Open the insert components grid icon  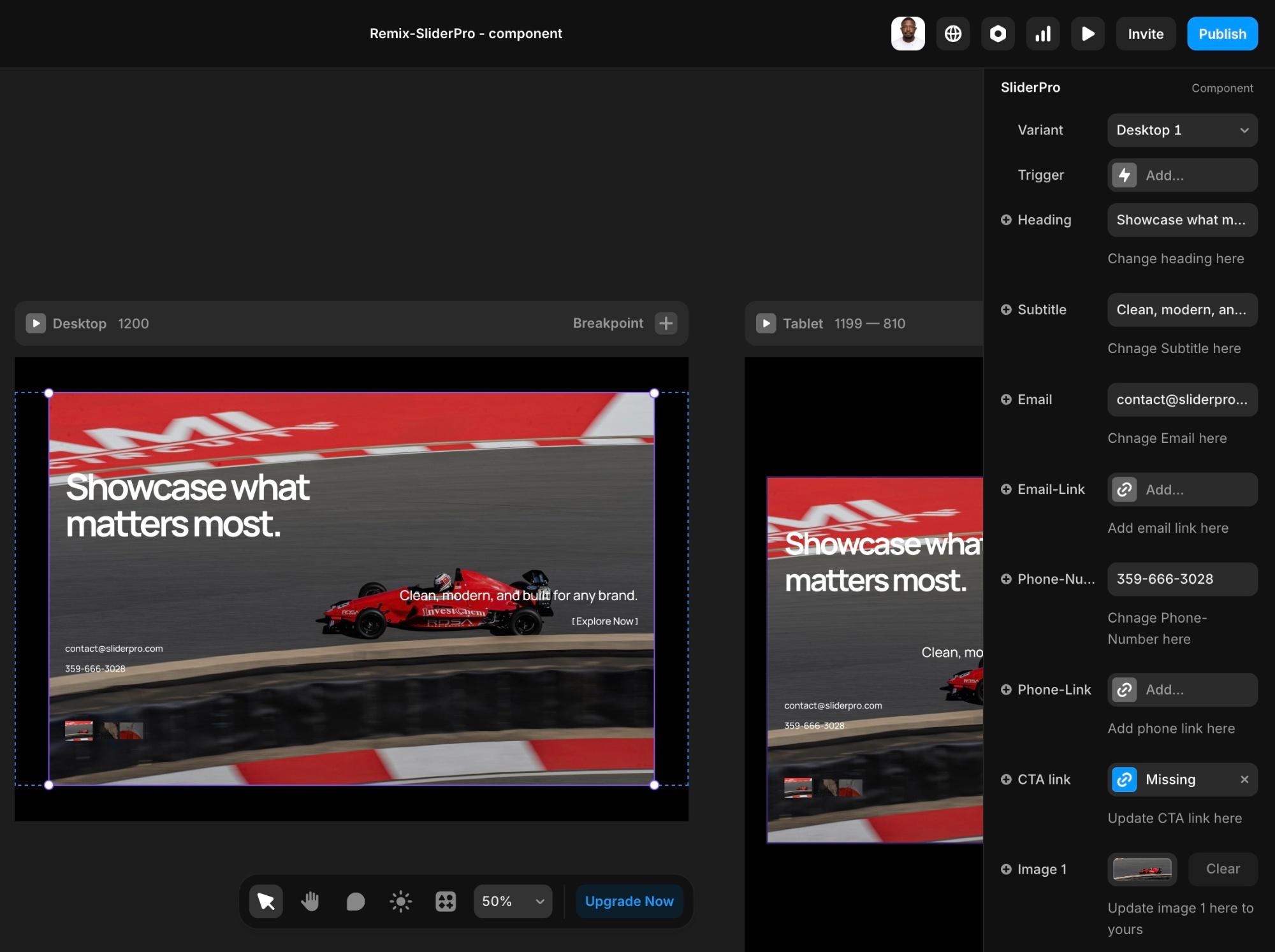click(x=446, y=901)
